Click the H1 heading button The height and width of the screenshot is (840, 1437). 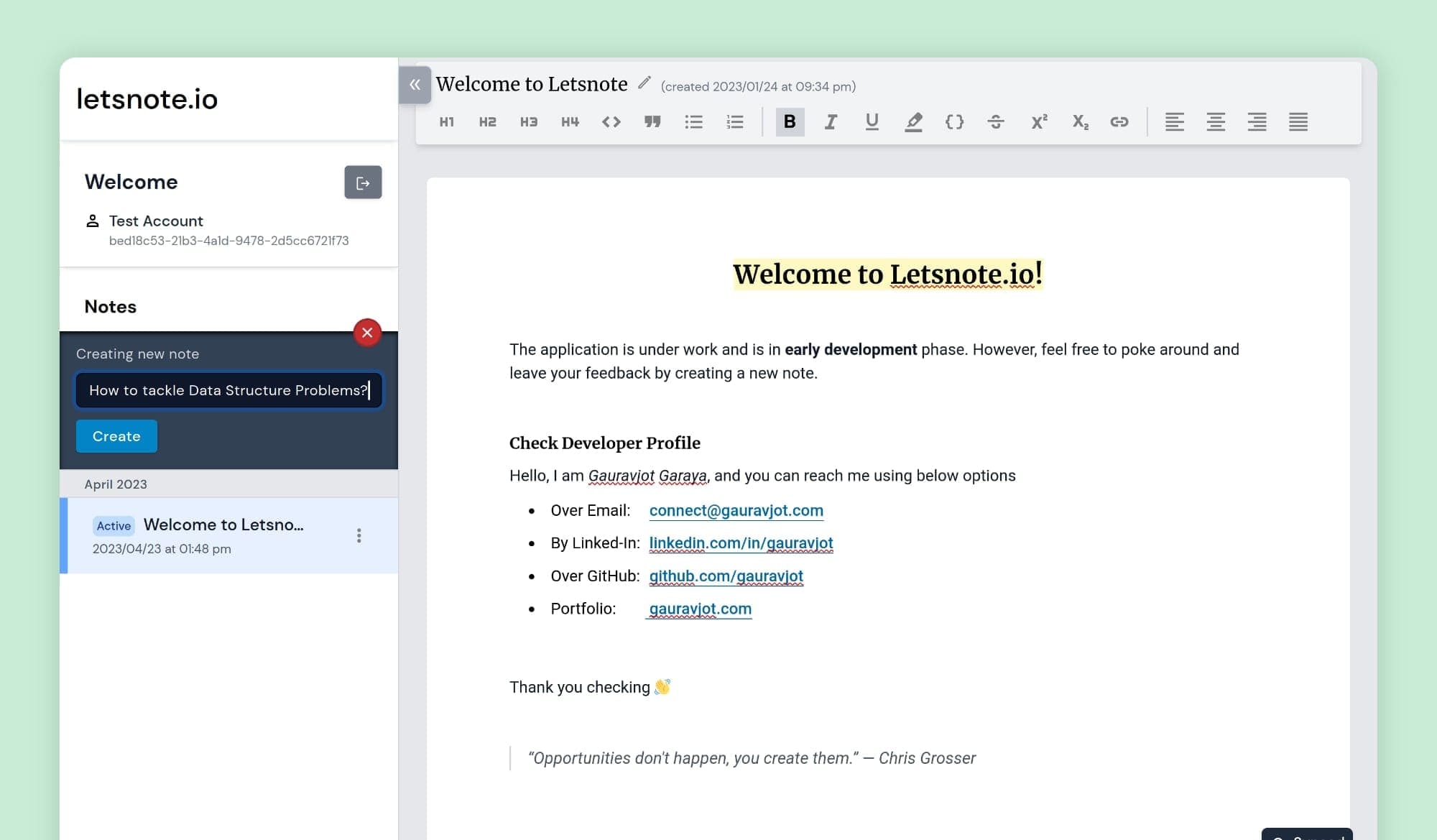pyautogui.click(x=448, y=121)
